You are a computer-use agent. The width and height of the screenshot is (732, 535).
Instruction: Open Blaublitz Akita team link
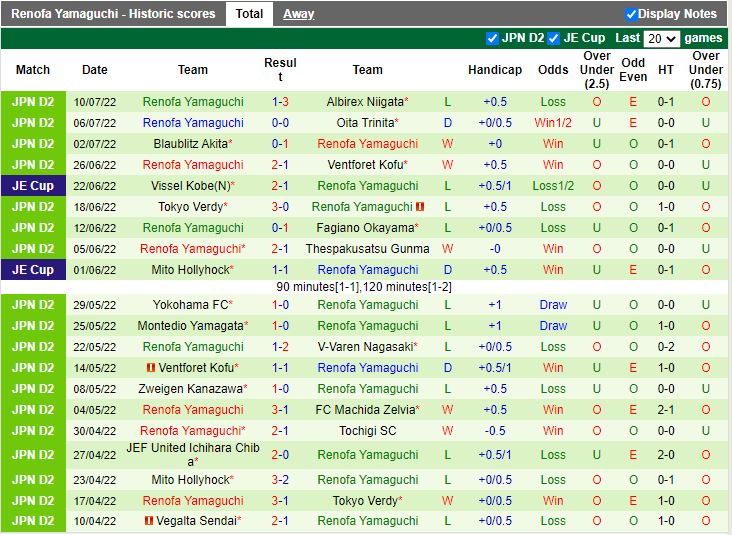tap(190, 144)
